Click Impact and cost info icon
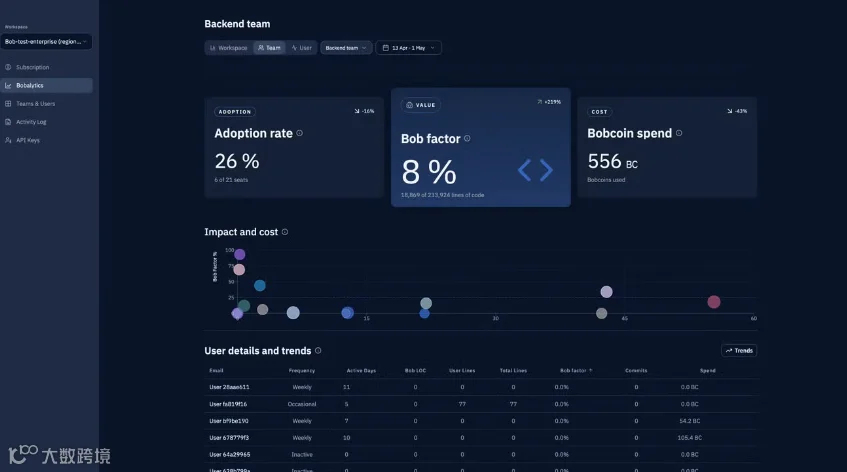The height and width of the screenshot is (472, 847). click(285, 232)
